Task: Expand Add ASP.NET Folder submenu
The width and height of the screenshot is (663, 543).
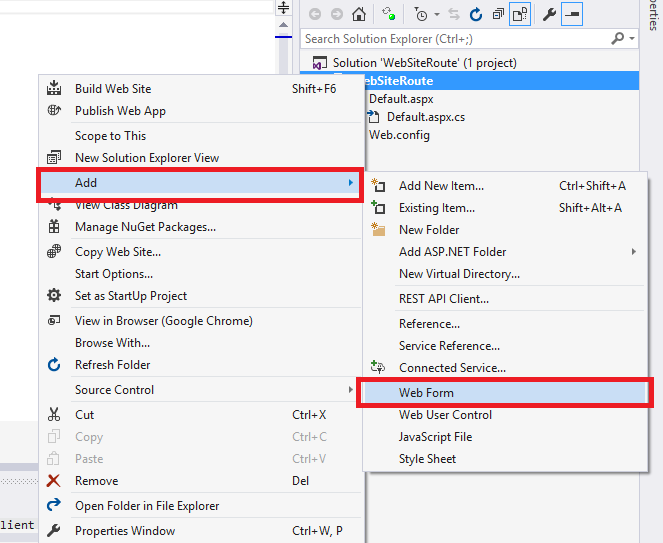Action: [505, 252]
